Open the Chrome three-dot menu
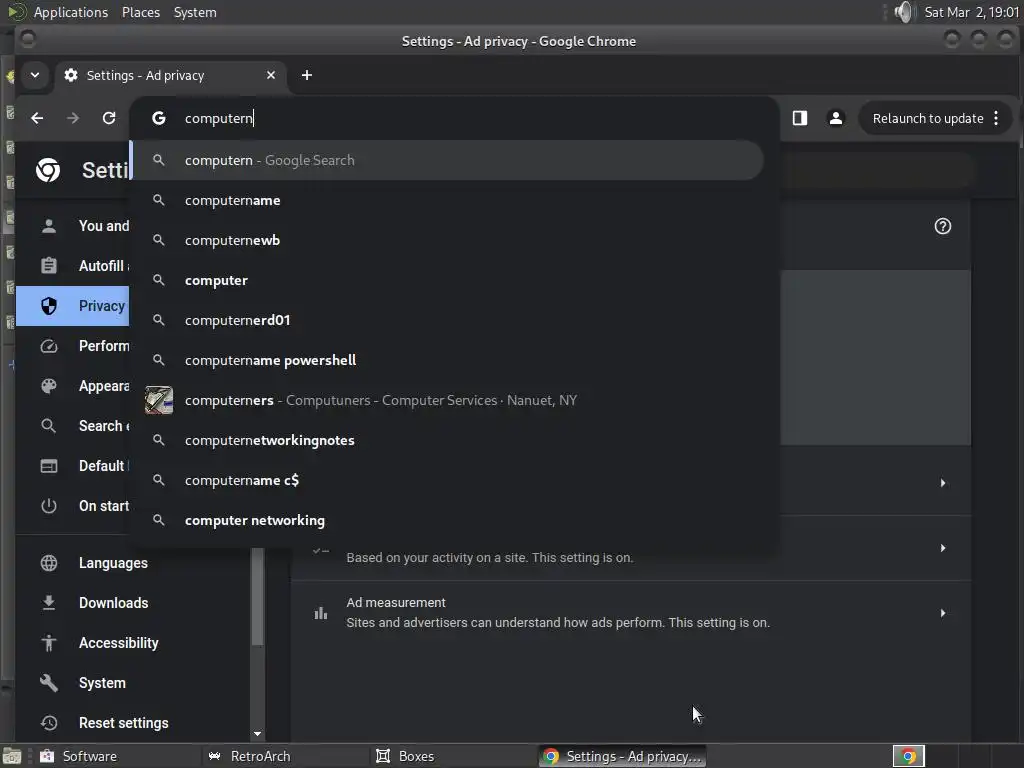Screen dimensions: 1024x768 pos(997,118)
